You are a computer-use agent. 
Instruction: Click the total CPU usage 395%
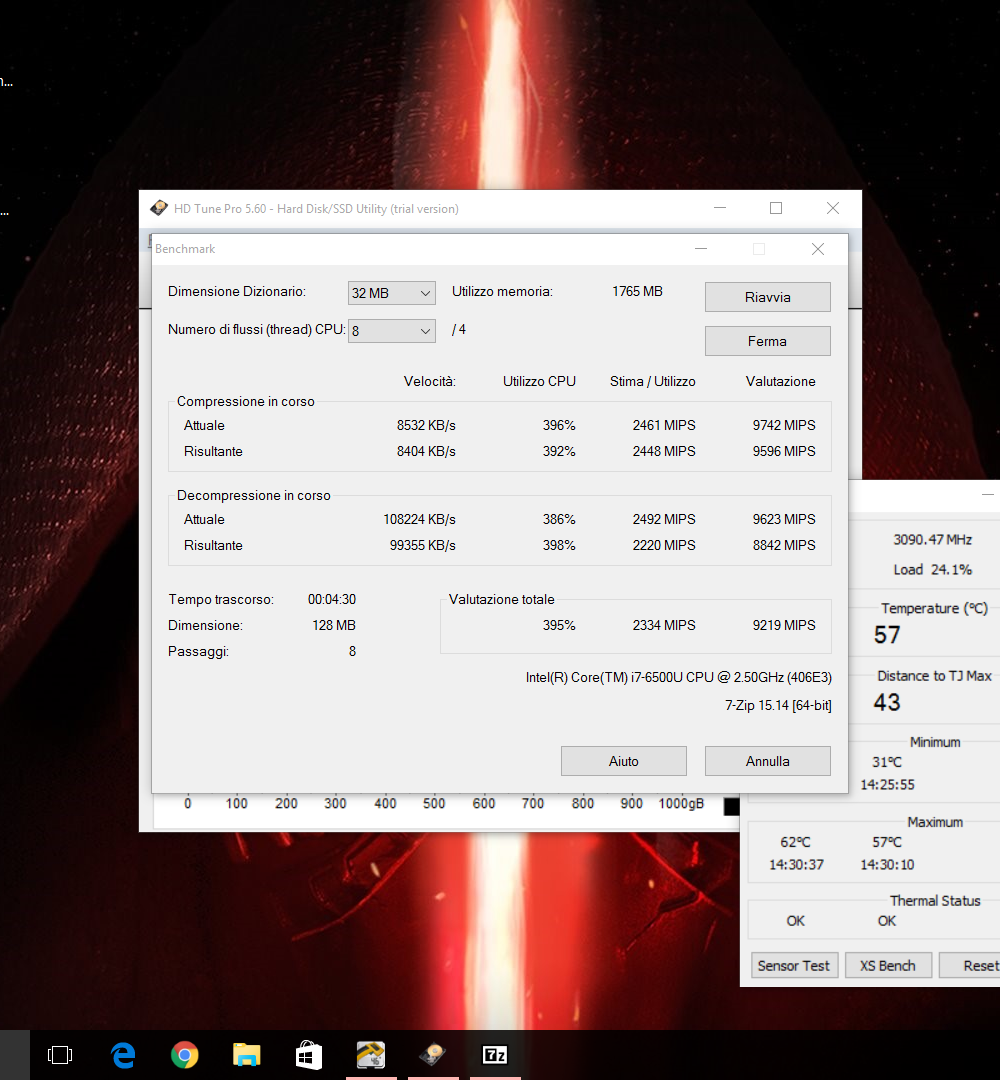pyautogui.click(x=559, y=625)
